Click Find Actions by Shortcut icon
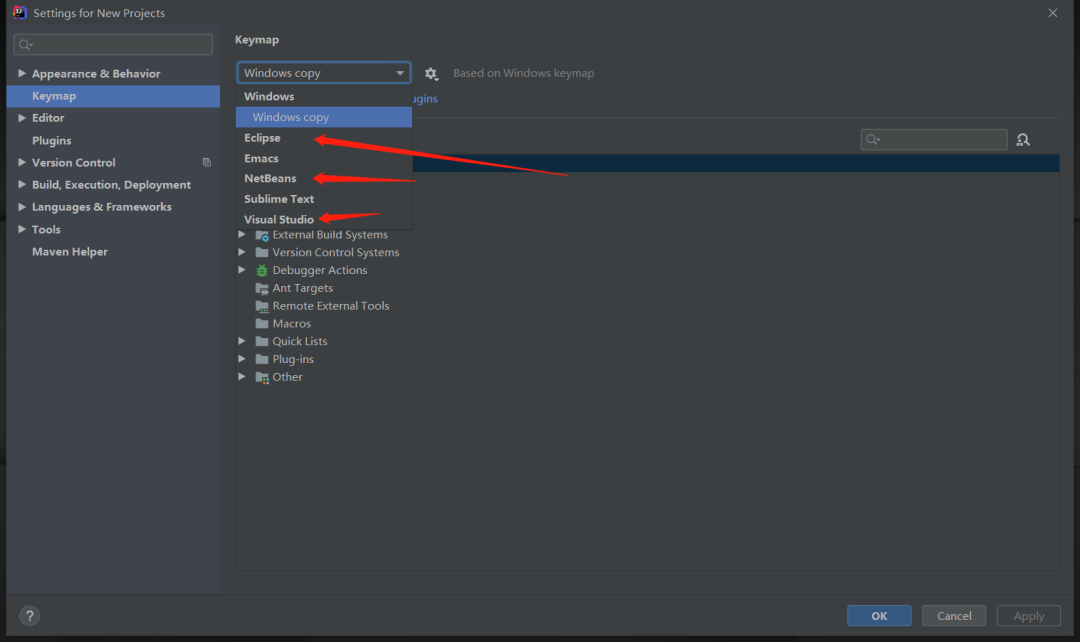Screen dimensions: 1080x642 [x=1023, y=140]
